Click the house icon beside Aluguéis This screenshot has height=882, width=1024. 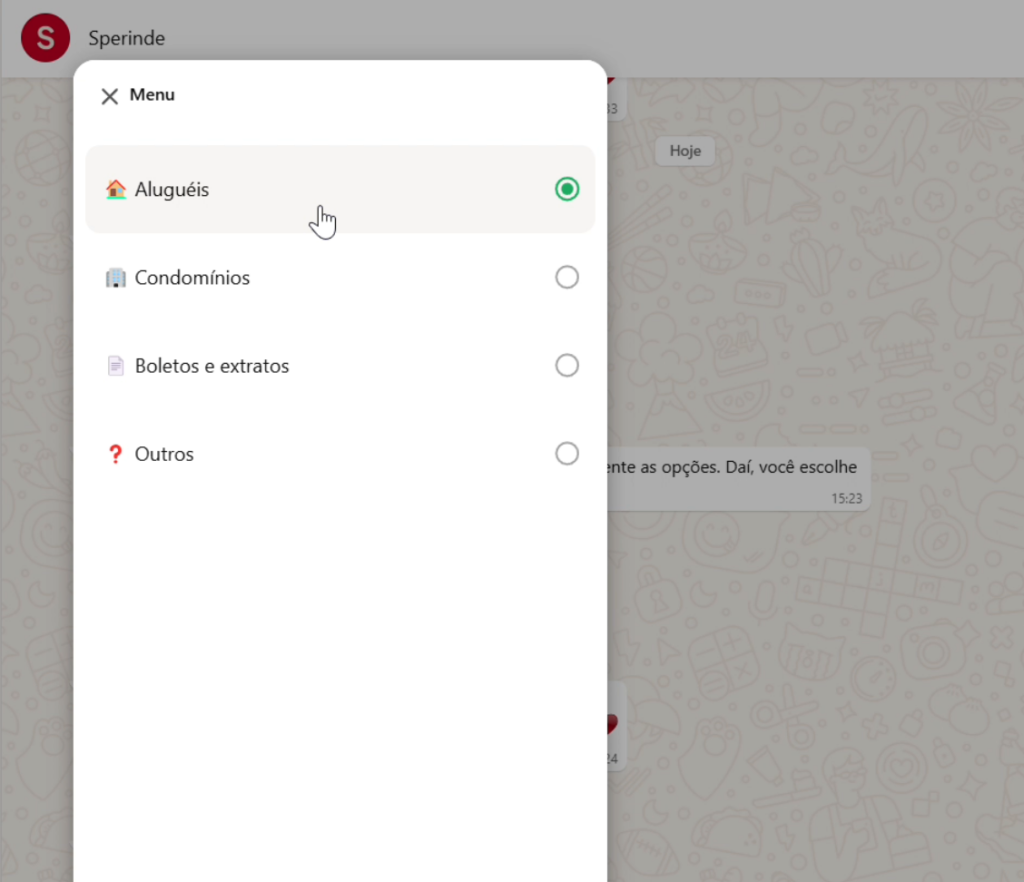point(116,189)
